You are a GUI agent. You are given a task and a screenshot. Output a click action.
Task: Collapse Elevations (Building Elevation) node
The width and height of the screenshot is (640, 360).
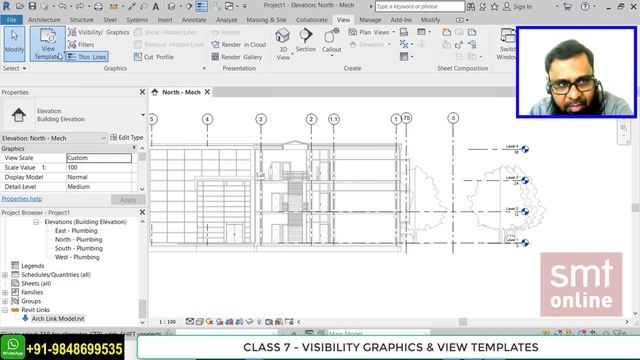click(36, 222)
